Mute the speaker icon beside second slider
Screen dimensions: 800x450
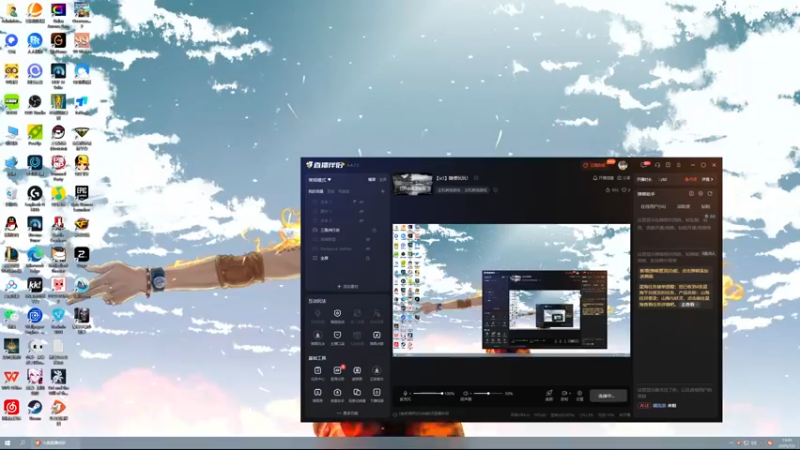(465, 393)
